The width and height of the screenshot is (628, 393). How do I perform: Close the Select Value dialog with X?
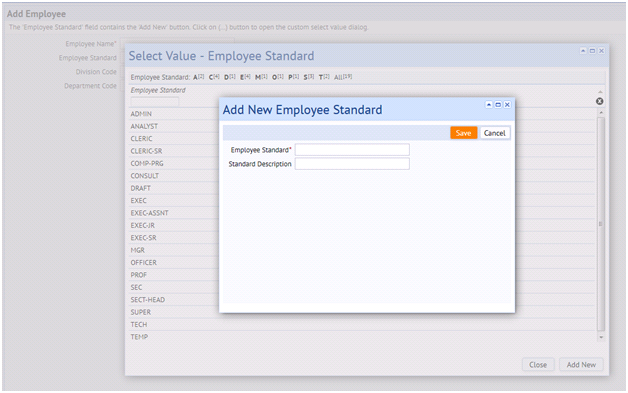(x=602, y=51)
